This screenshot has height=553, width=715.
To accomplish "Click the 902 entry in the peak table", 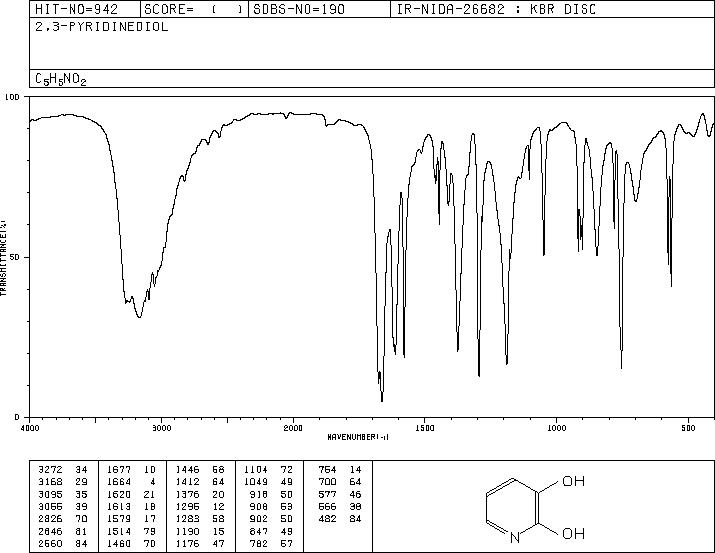I will [x=259, y=519].
